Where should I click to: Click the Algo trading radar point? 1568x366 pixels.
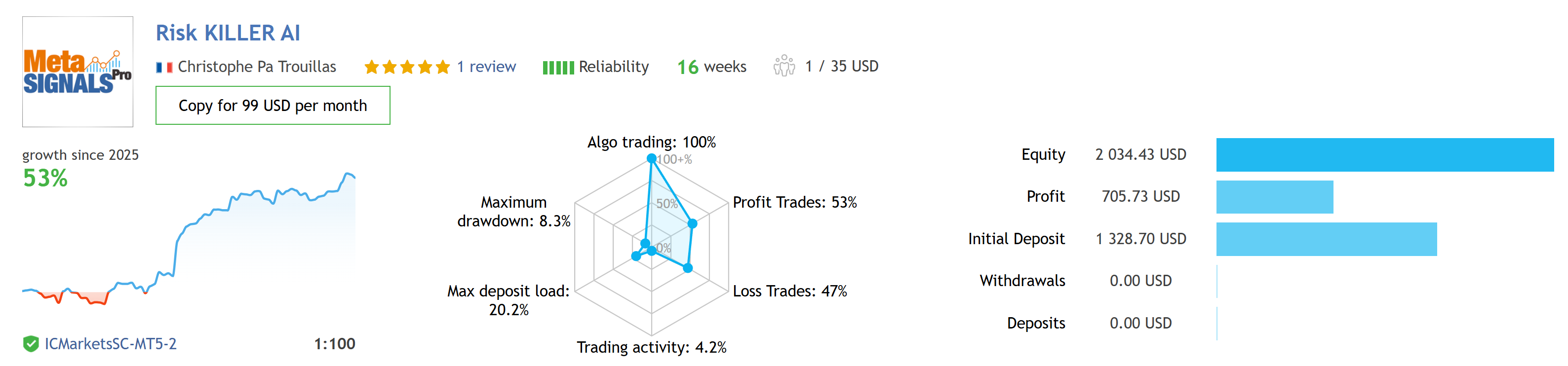pyautogui.click(x=651, y=159)
